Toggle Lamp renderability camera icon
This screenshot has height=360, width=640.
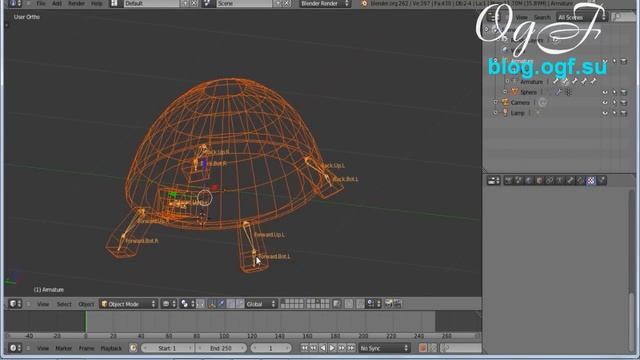point(624,113)
